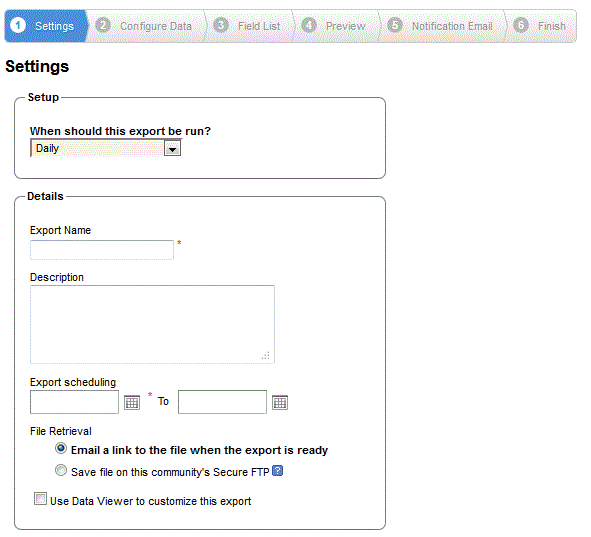Click the step 6 number circle
591x537 pixels.
(521, 25)
